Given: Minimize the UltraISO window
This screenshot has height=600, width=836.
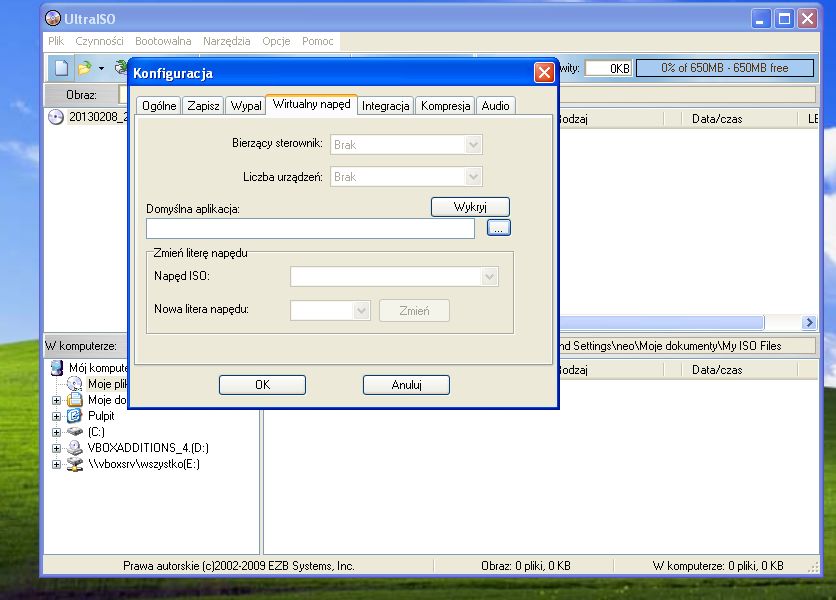Looking at the screenshot, I should pyautogui.click(x=761, y=19).
